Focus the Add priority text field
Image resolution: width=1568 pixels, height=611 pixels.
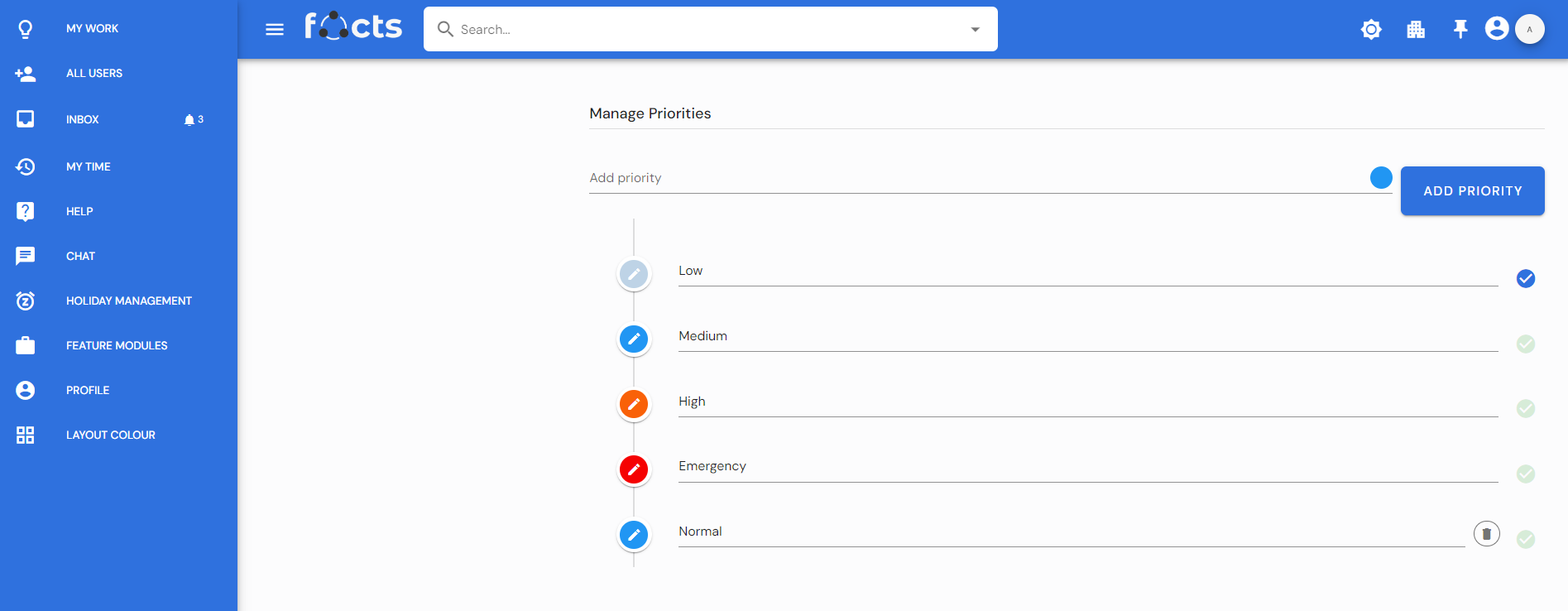pyautogui.click(x=976, y=178)
